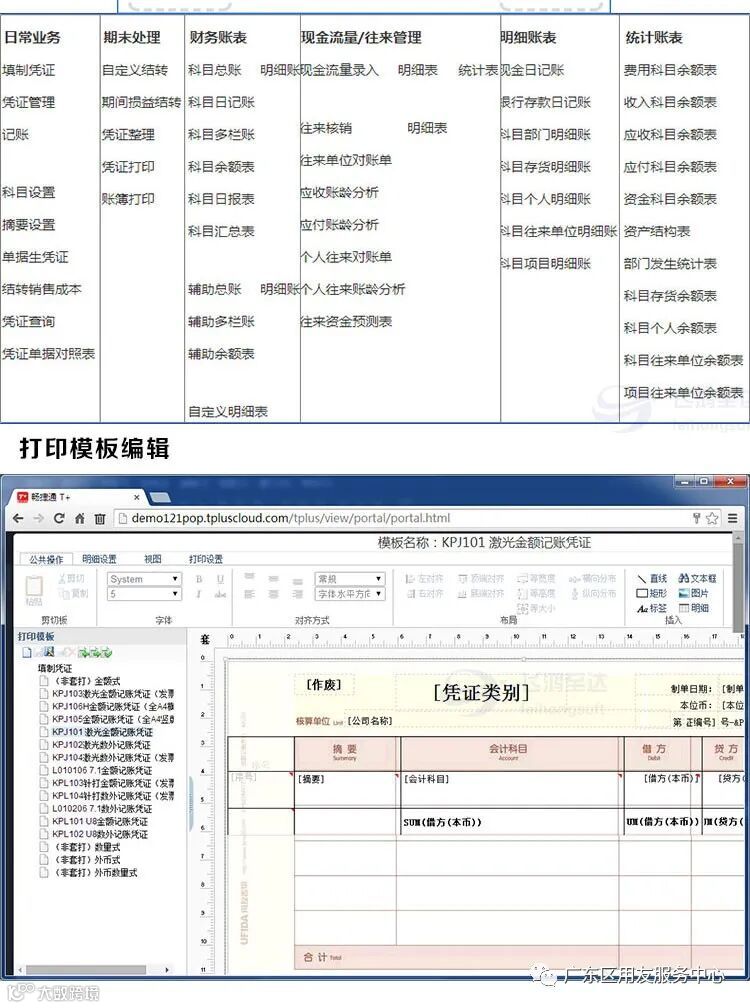Click the browser address bar URL
The width and height of the screenshot is (750, 1008).
click(x=290, y=518)
